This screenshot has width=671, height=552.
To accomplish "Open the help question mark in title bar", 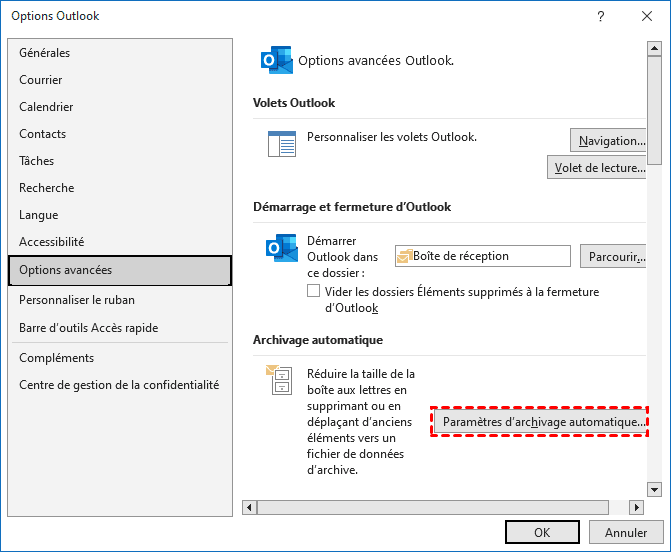I will pos(601,16).
